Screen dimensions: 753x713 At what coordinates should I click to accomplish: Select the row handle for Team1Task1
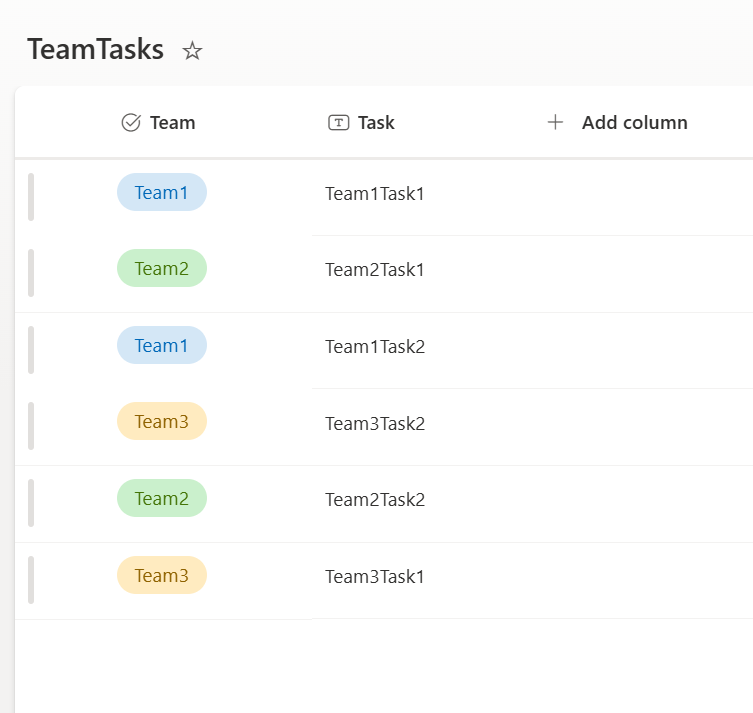tap(31, 196)
